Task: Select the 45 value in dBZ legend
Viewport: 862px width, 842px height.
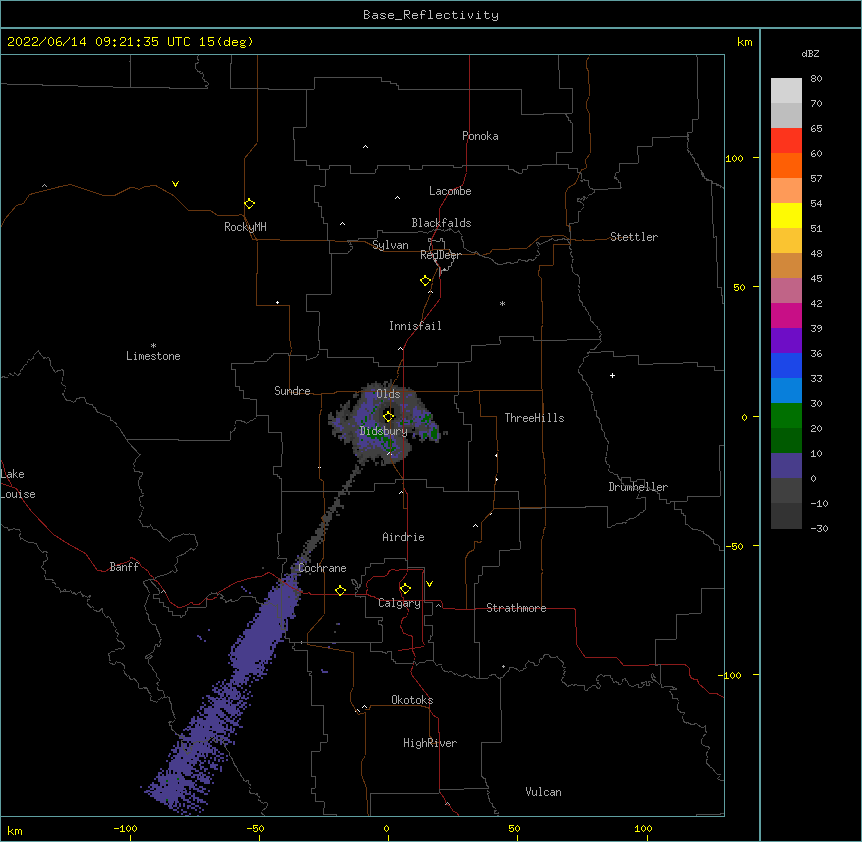Action: [x=816, y=279]
